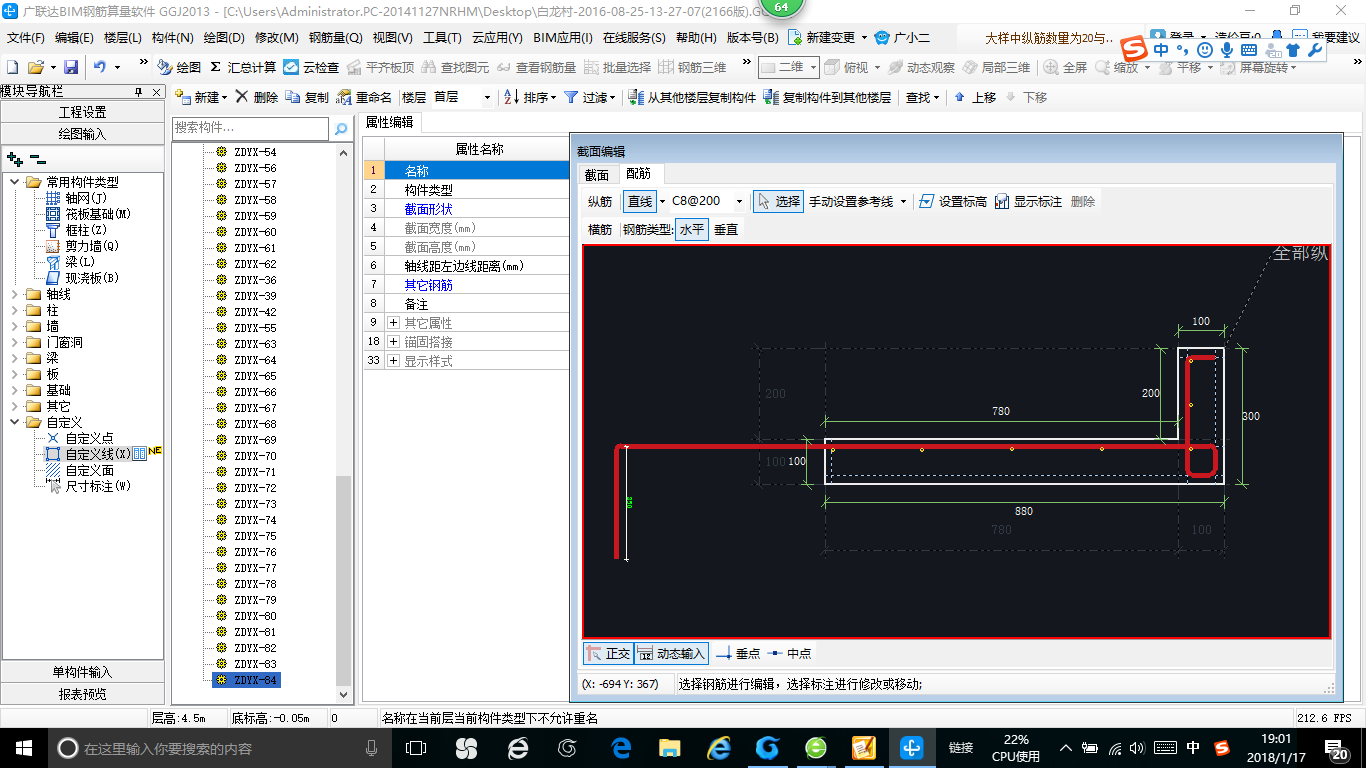
Task: Switch to the 截面 tab
Action: coord(596,174)
